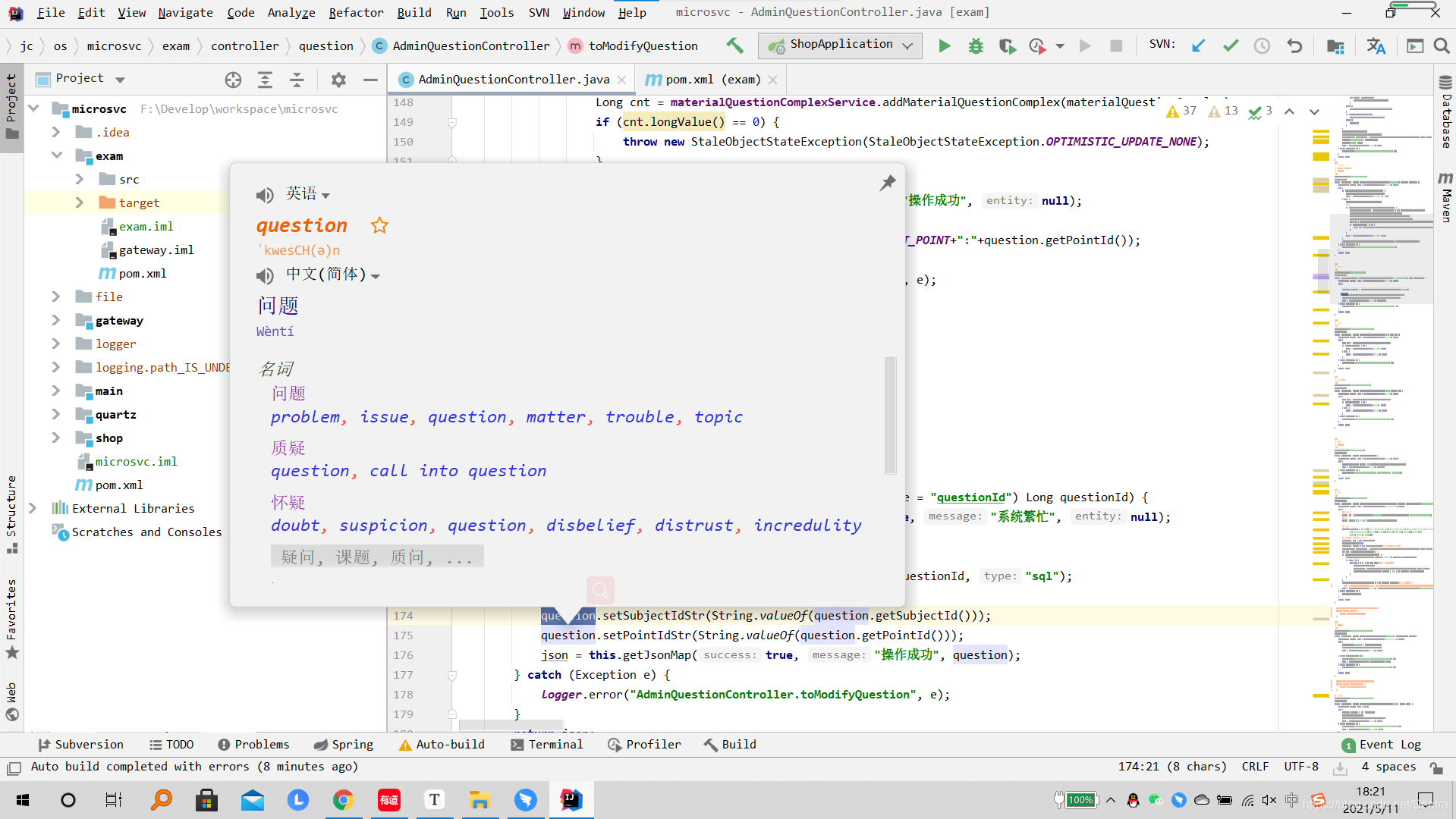Open the TODO tool window
Image resolution: width=1456 pixels, height=819 pixels.
171,745
